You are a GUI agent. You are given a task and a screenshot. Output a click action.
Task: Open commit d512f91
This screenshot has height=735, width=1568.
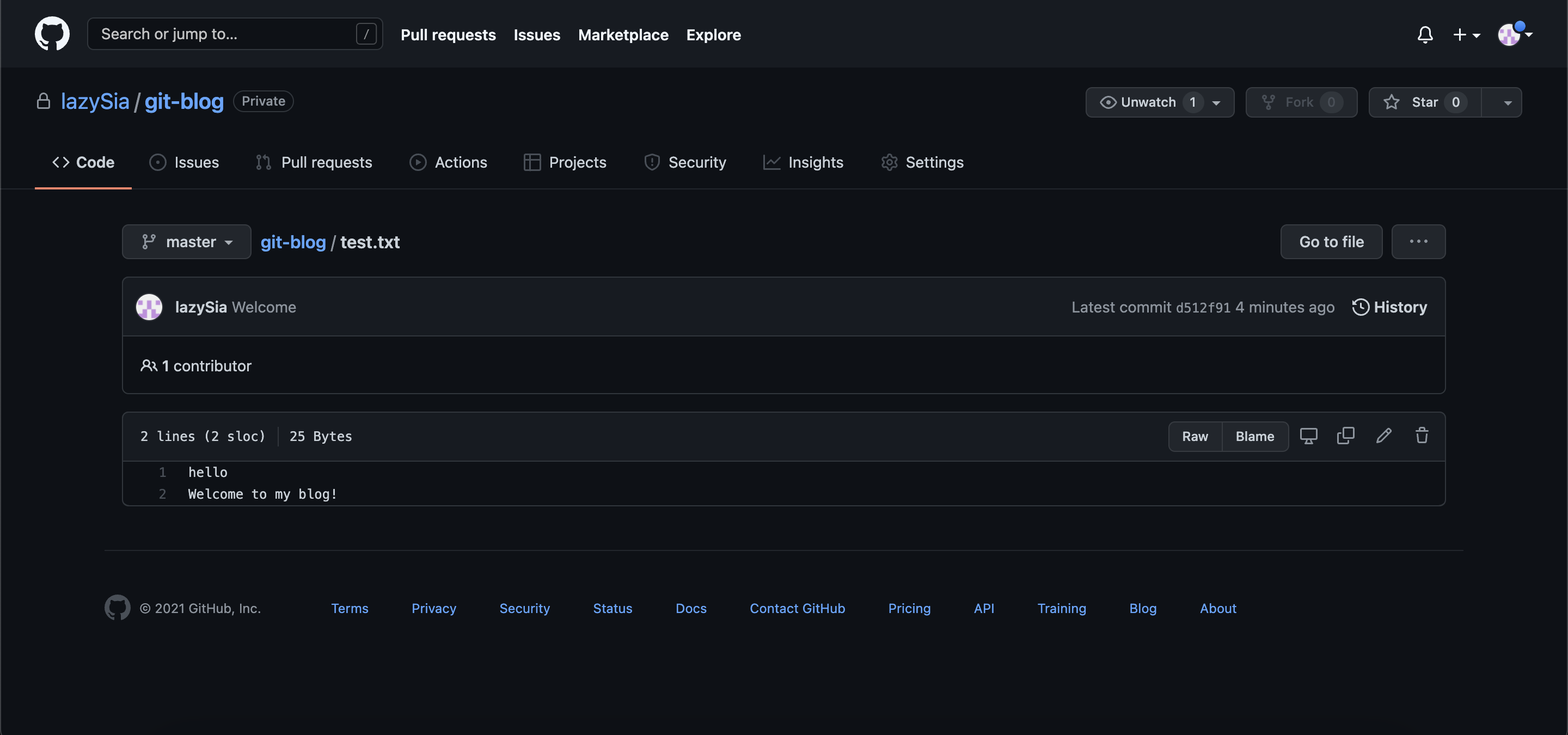pyautogui.click(x=1203, y=308)
